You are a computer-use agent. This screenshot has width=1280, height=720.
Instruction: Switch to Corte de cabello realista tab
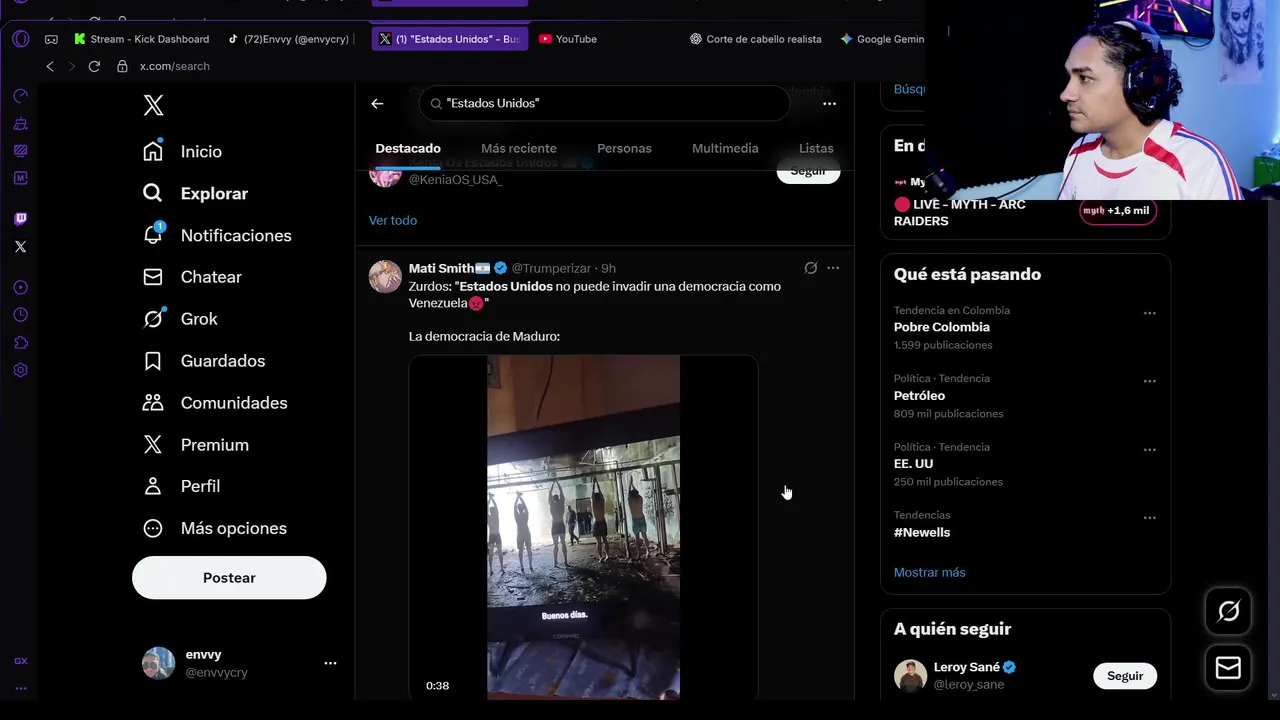pos(756,39)
